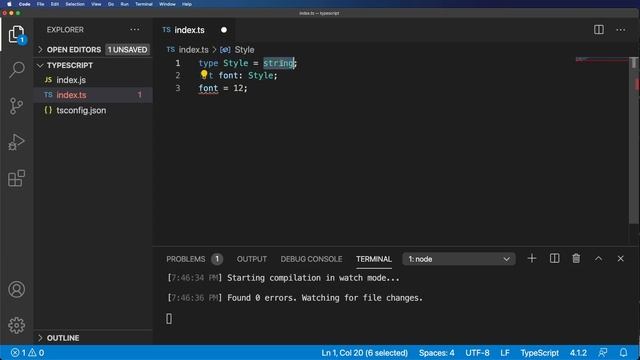Open Explorer views and more actions ellipsis
The image size is (640, 360).
135,30
